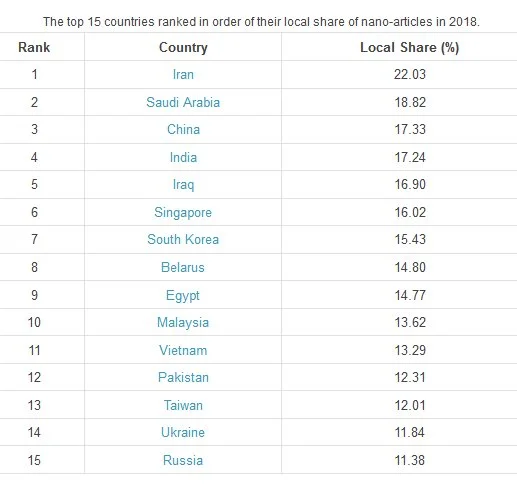This screenshot has width=517, height=484.
Task: Click the Rank column header
Action: [34, 47]
